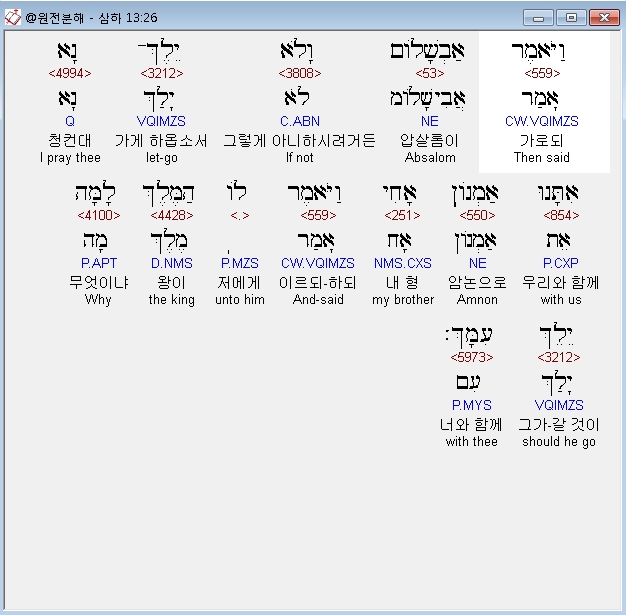This screenshot has height=615, width=626.
Task: Click Strong's number <251>
Action: [402, 216]
